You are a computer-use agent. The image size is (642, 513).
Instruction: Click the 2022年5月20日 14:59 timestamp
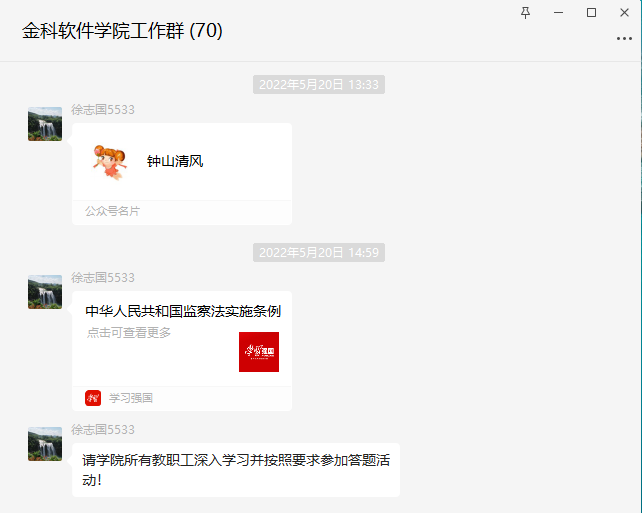click(x=319, y=252)
